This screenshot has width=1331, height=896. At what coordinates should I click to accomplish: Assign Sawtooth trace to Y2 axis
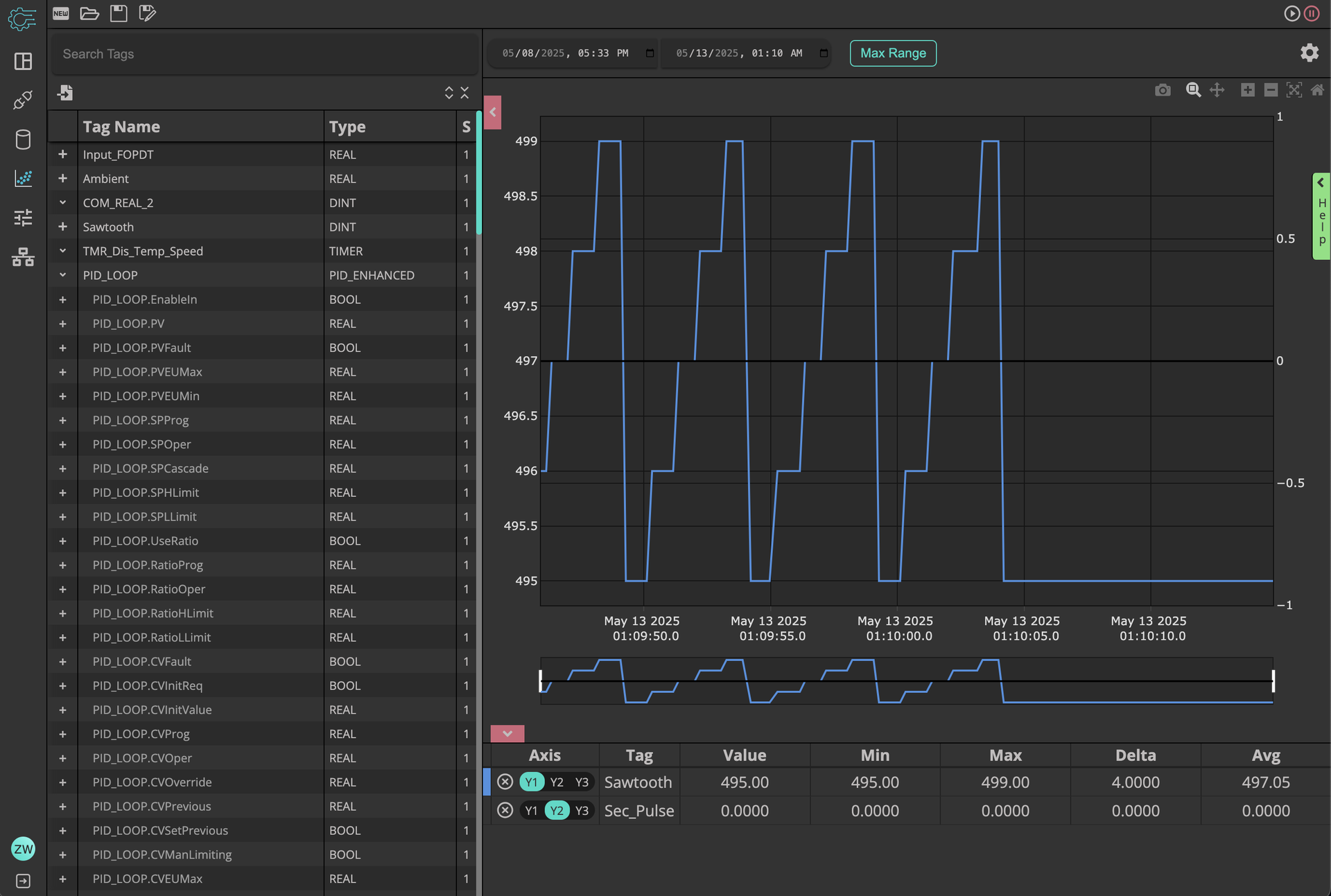[557, 782]
